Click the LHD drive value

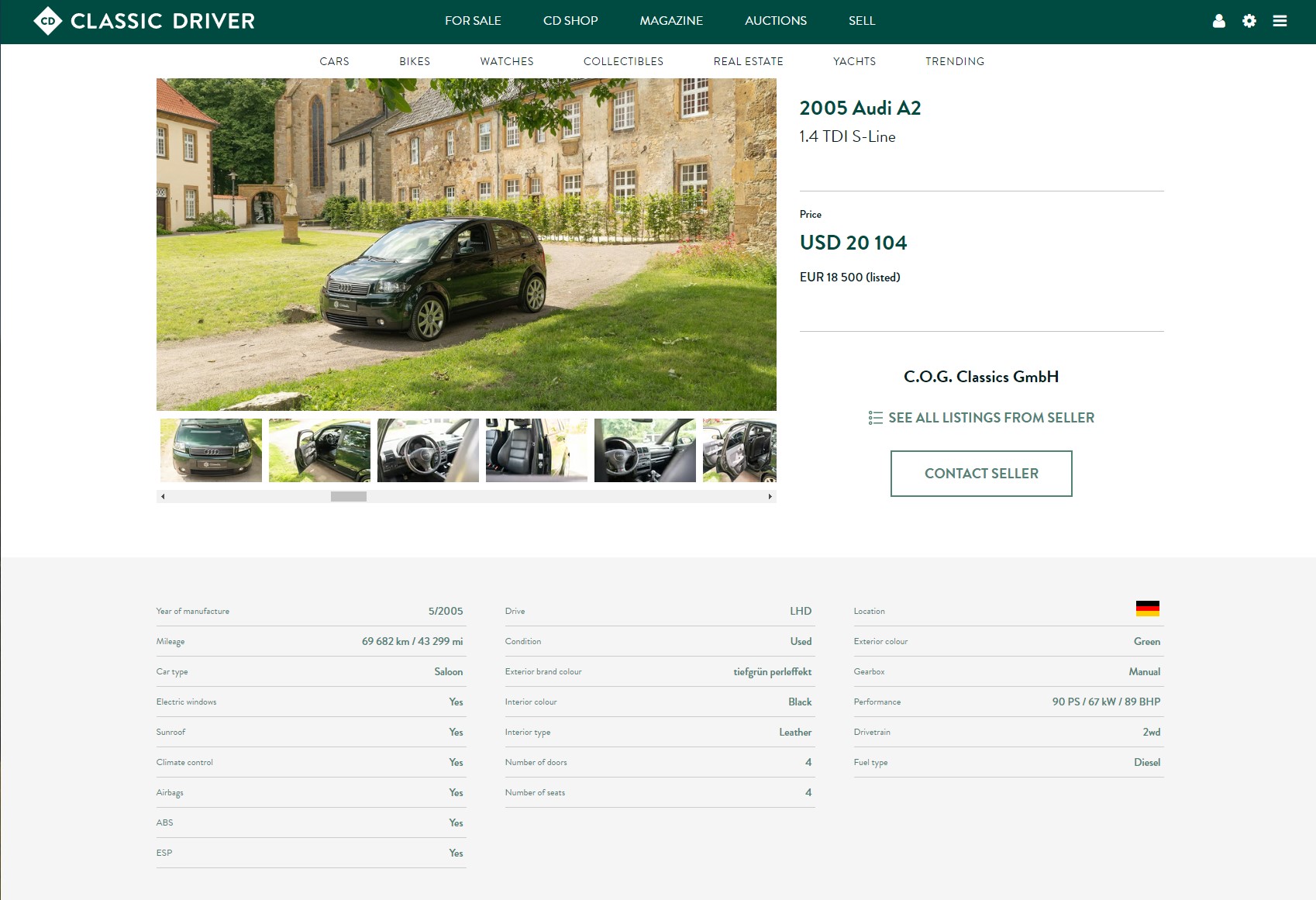[801, 611]
